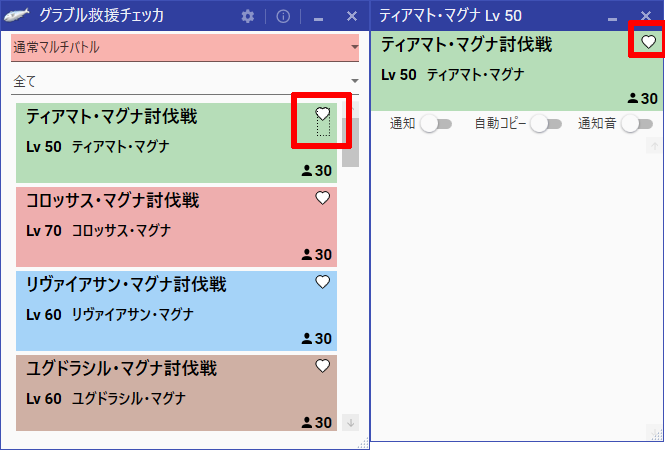The height and width of the screenshot is (450, 665).
Task: Favorite リヴァイアサン・マグナ討伐戦 heart icon
Action: [323, 282]
